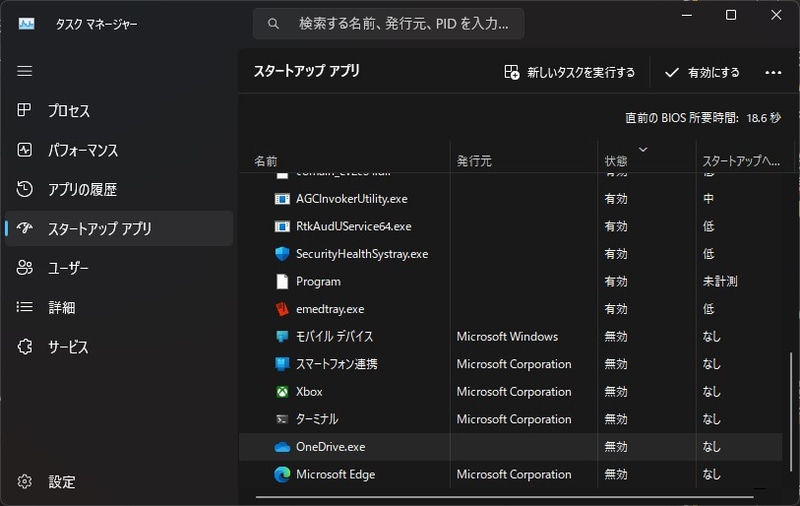Click the Xbox app icon

(x=282, y=392)
